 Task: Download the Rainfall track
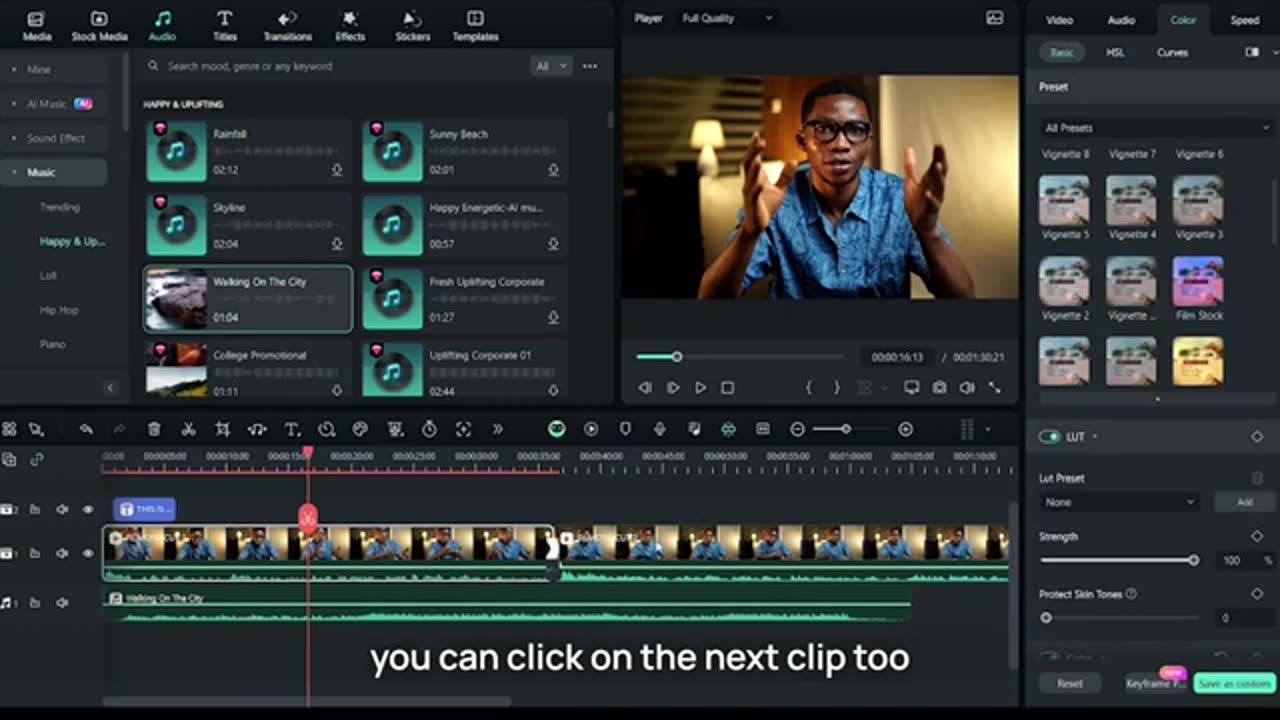point(337,170)
